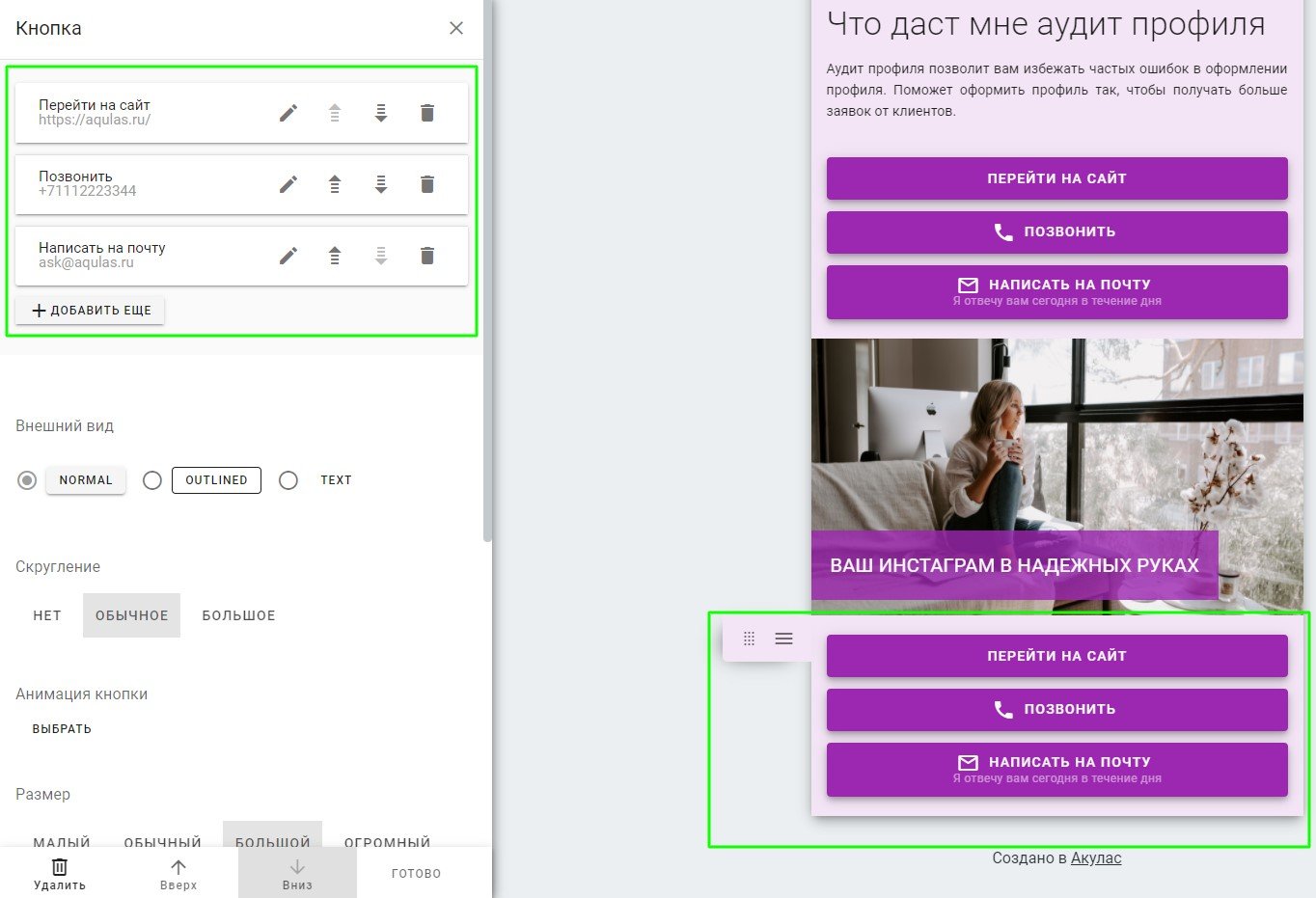Click 'ДОБАВИТЬ ЕЩЕ' to add a button

tap(91, 311)
